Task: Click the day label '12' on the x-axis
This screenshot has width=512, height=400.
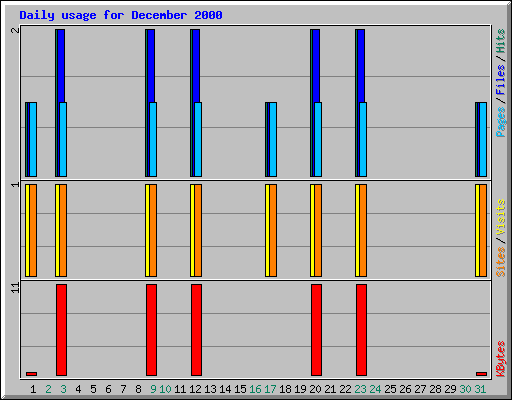Action: pos(195,389)
